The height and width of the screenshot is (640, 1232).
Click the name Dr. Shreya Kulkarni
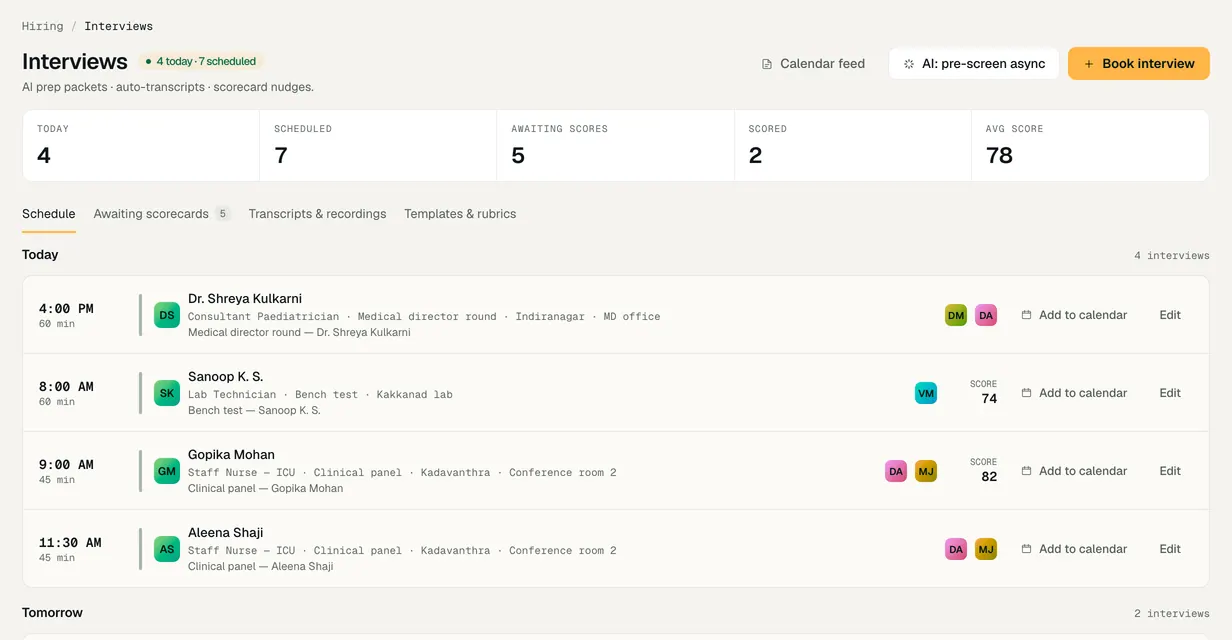click(245, 299)
